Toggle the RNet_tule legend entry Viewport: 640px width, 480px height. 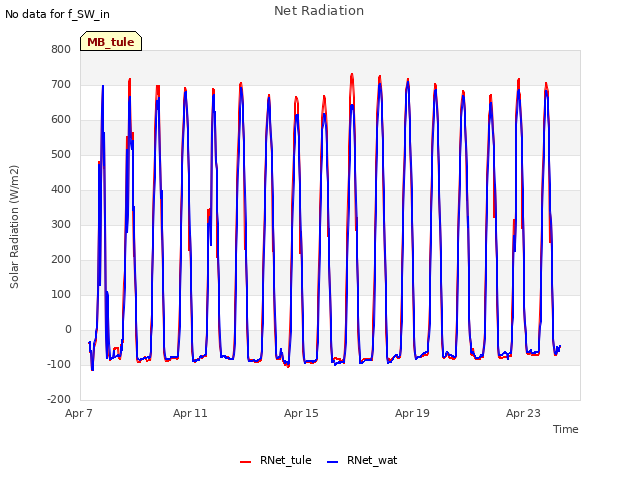276,460
